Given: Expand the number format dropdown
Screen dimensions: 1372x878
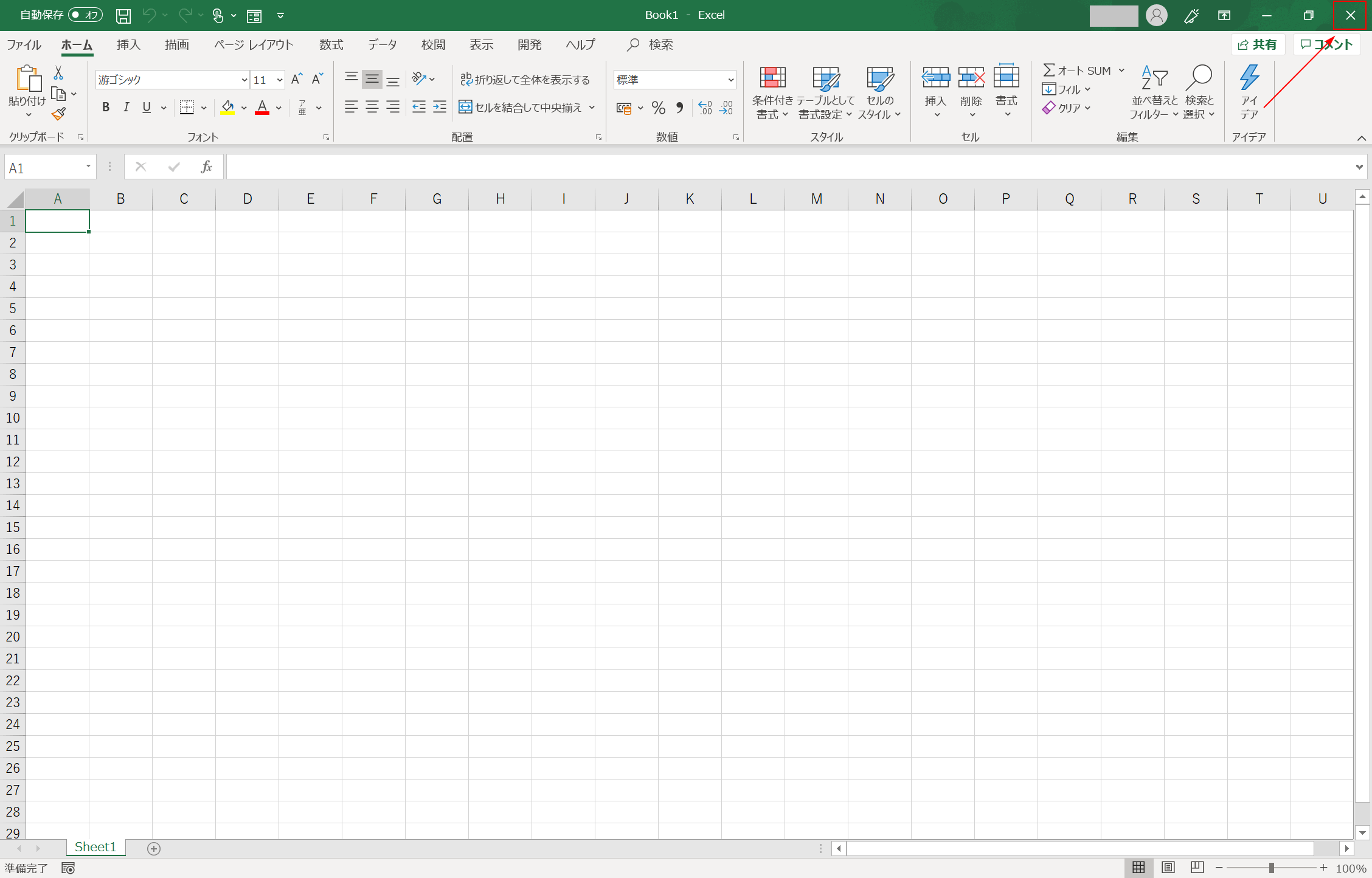Looking at the screenshot, I should point(731,78).
